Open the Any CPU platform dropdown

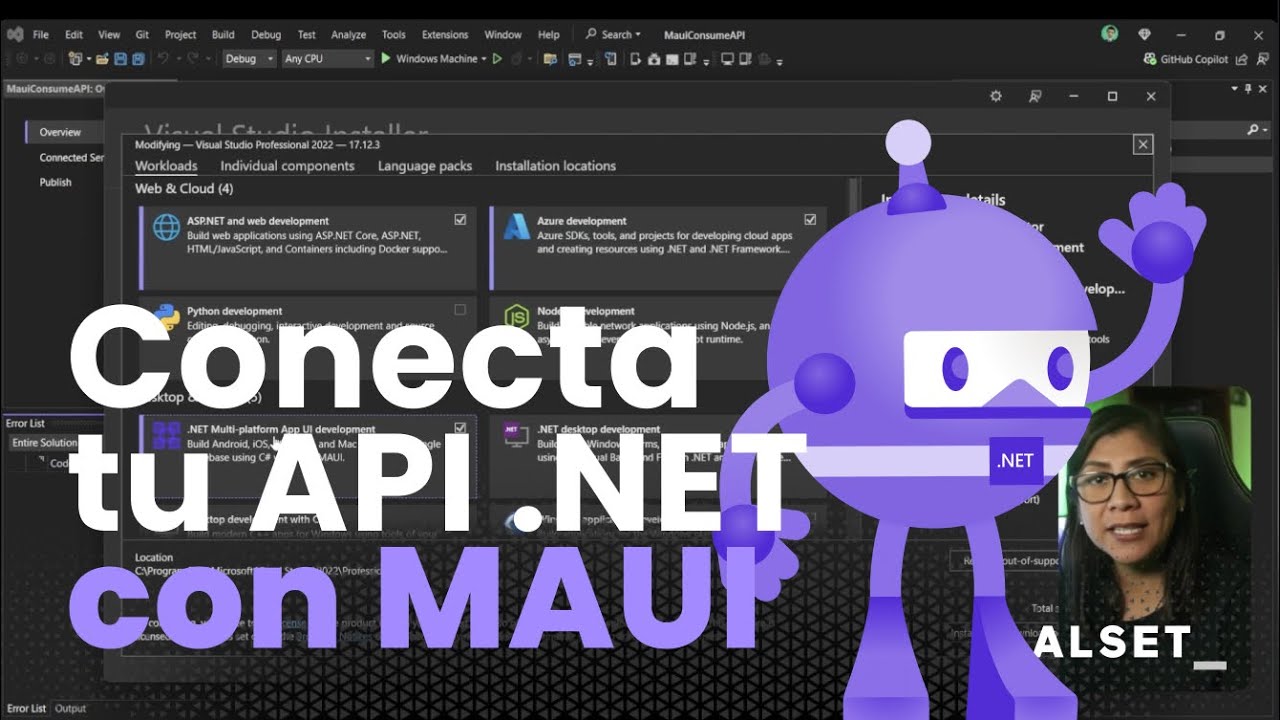(x=327, y=59)
